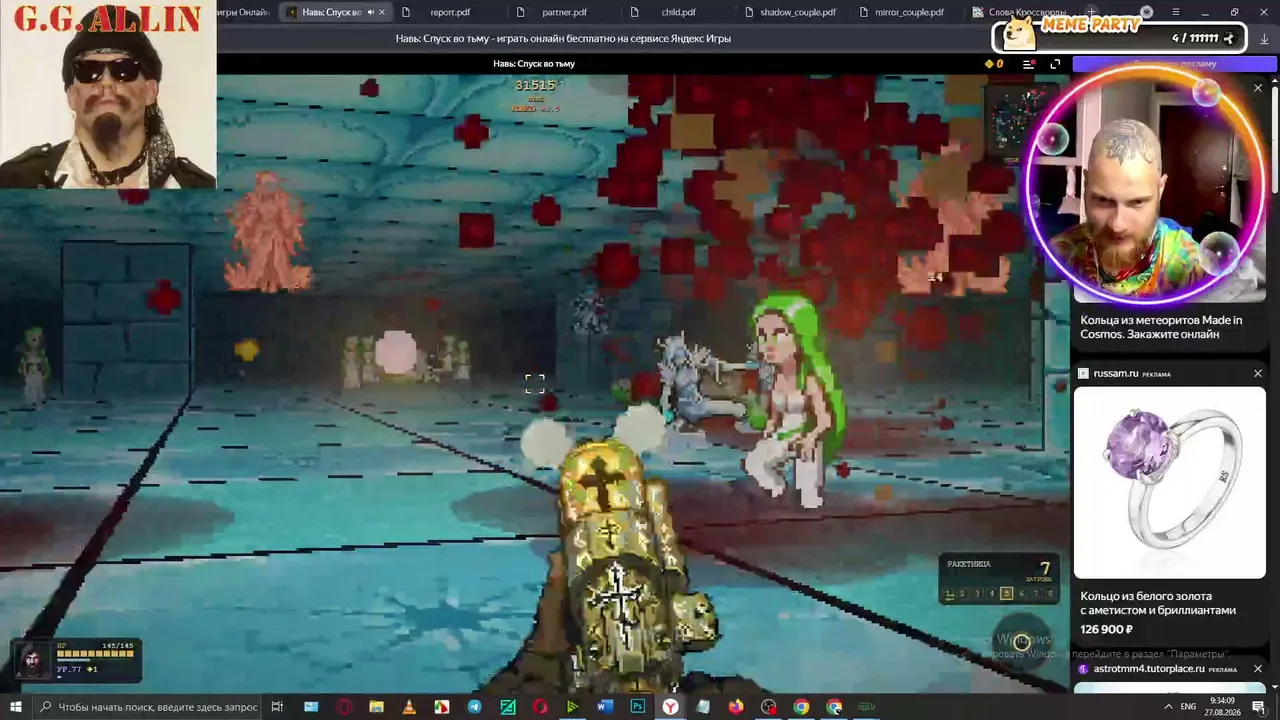Open Opera browser from the taskbar

tap(540, 707)
